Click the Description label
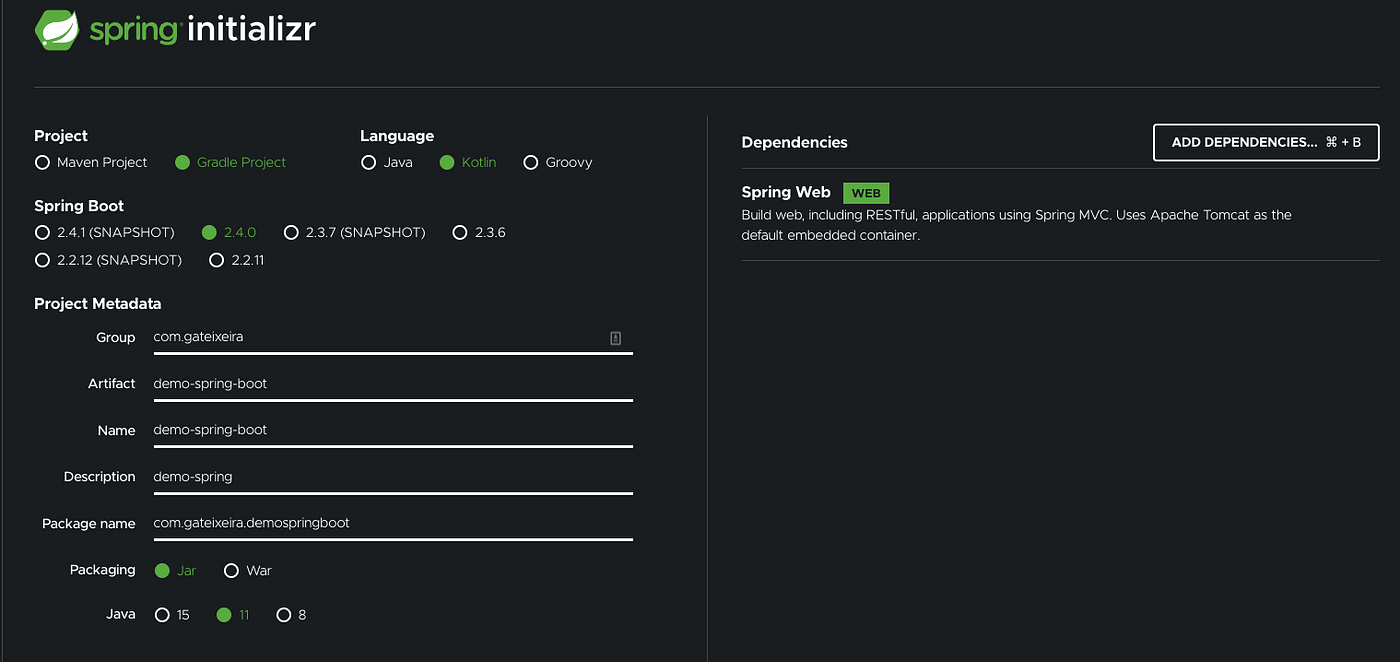This screenshot has width=1400, height=662. tap(99, 477)
